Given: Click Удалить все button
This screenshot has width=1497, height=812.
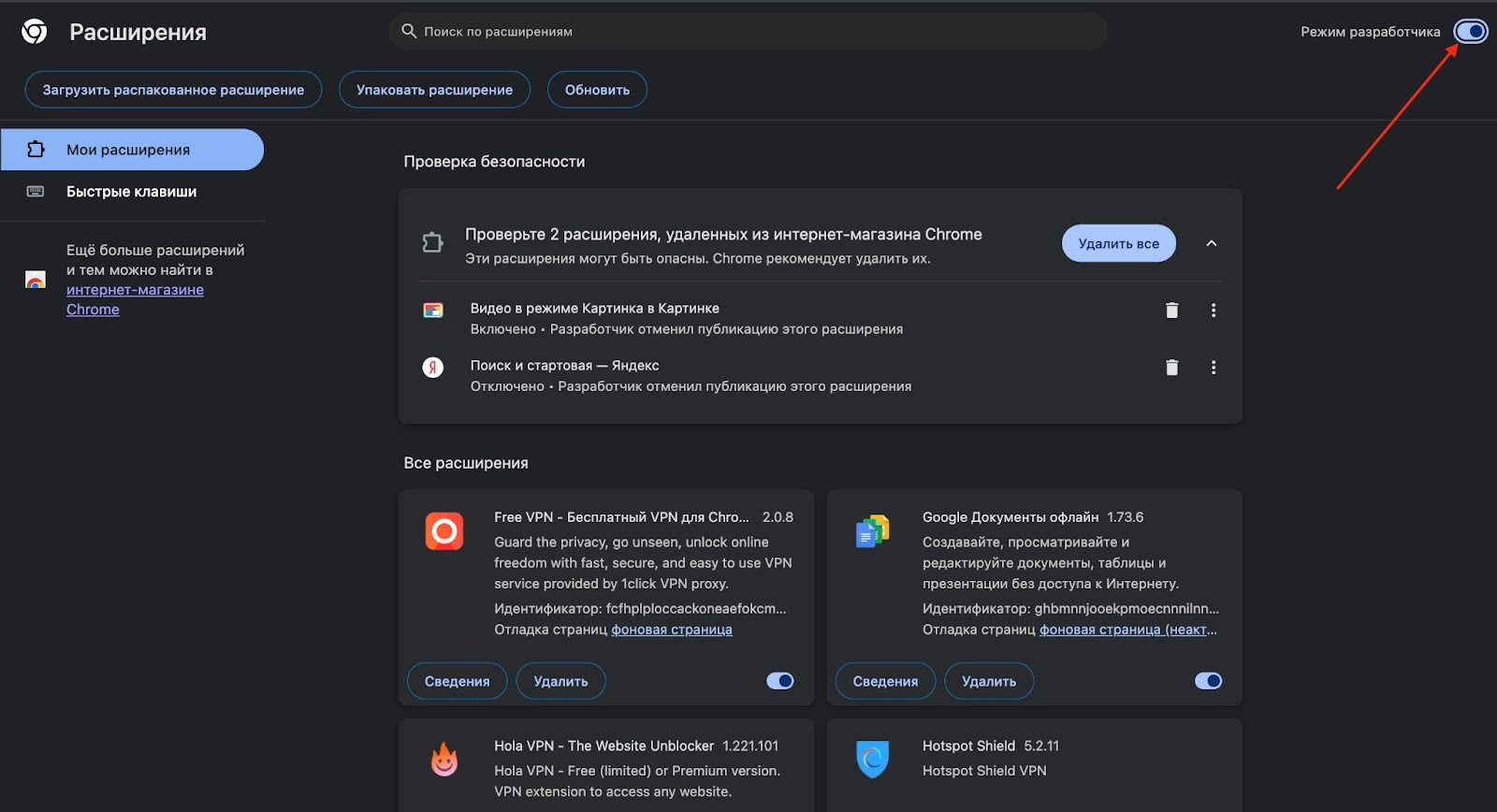Looking at the screenshot, I should click(1119, 243).
